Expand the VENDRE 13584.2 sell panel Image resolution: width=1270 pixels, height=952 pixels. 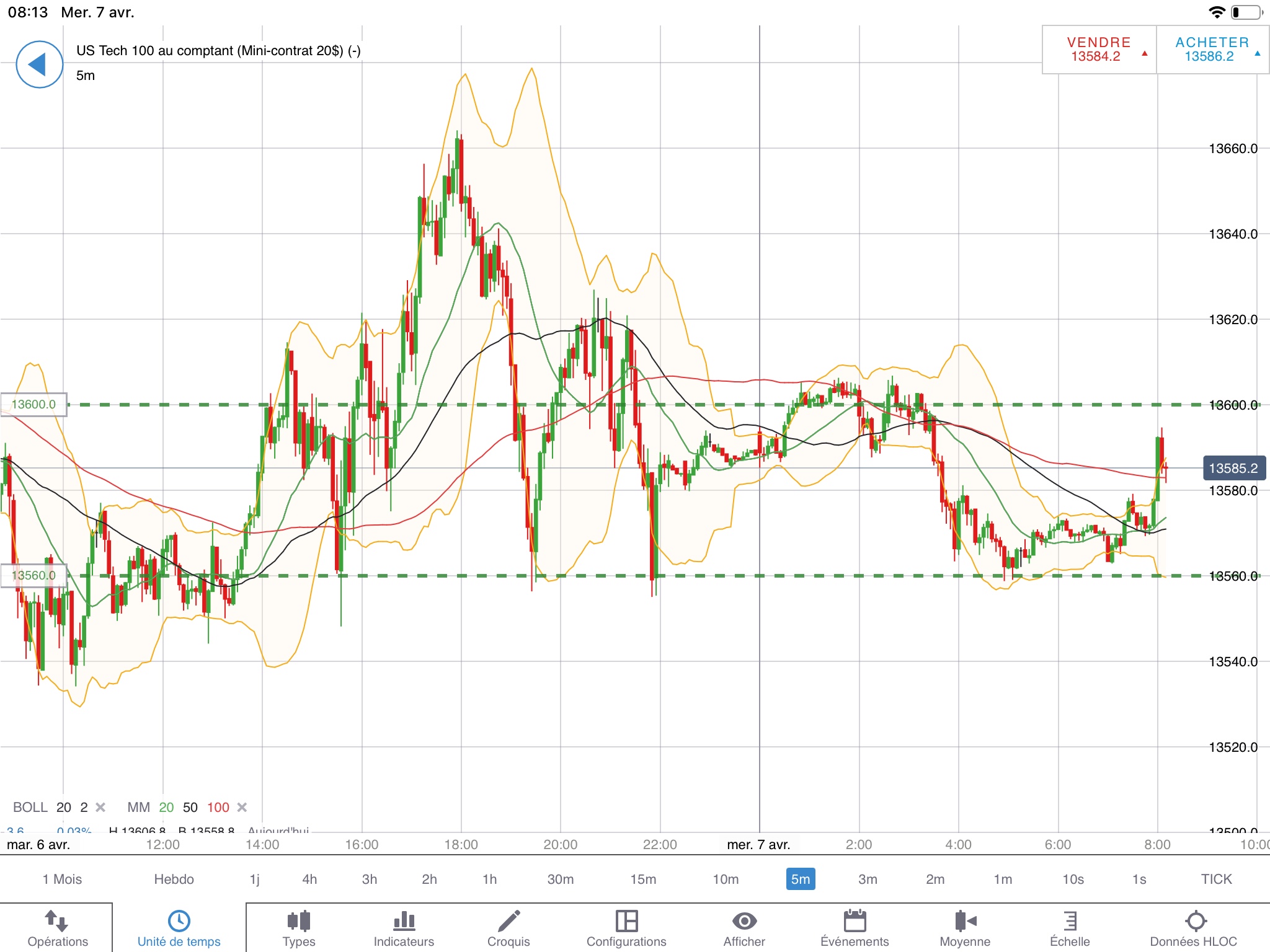click(1099, 50)
